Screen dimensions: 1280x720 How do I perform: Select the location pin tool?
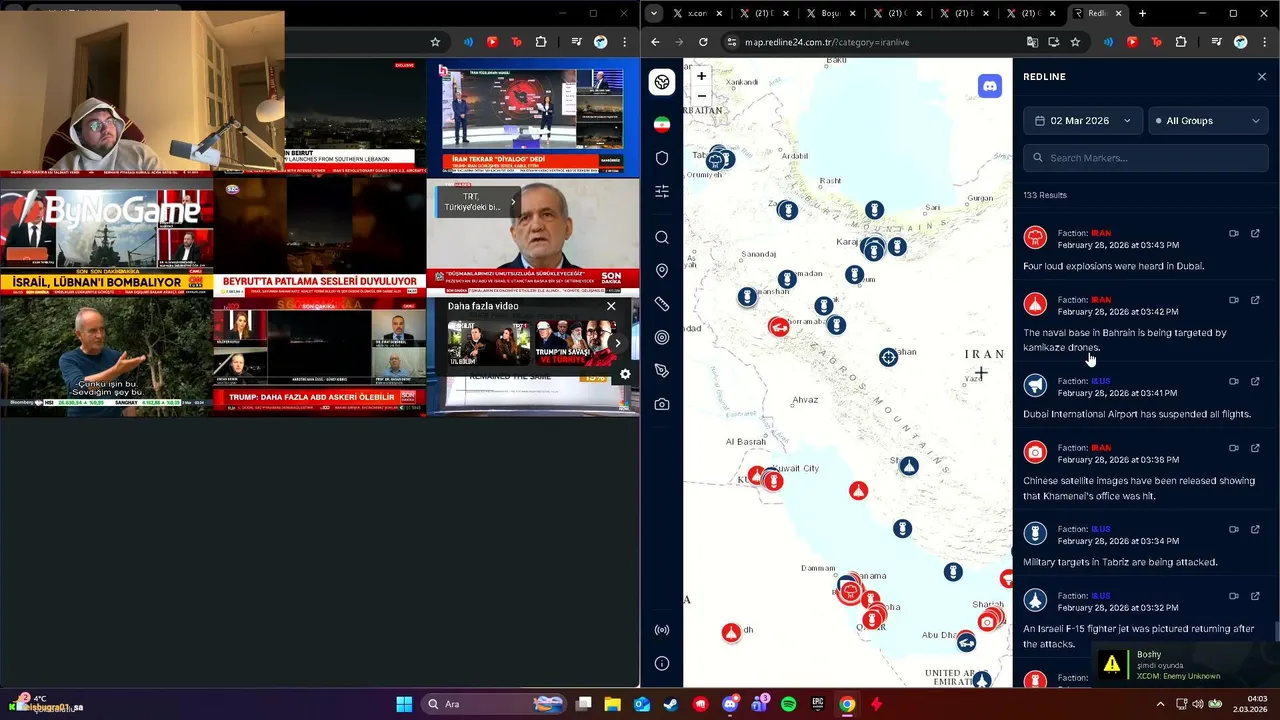662,271
